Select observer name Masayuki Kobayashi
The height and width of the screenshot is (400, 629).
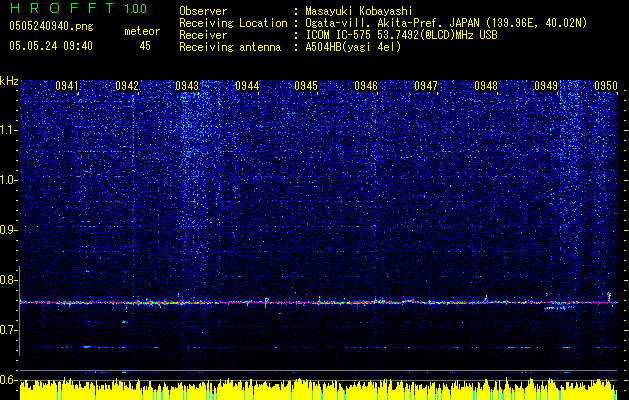(359, 11)
